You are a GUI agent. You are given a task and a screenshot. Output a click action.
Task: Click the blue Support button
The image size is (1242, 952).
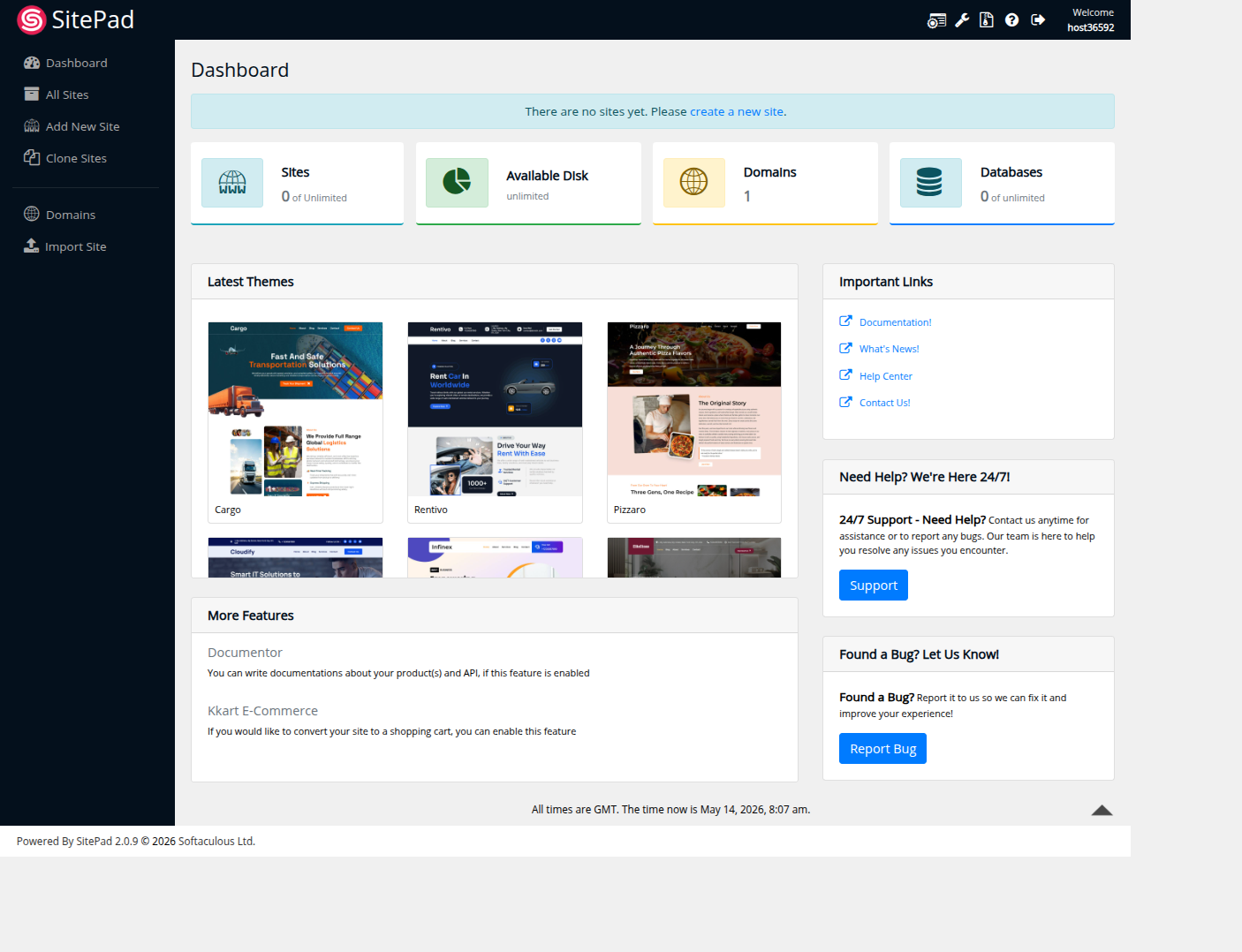point(874,586)
